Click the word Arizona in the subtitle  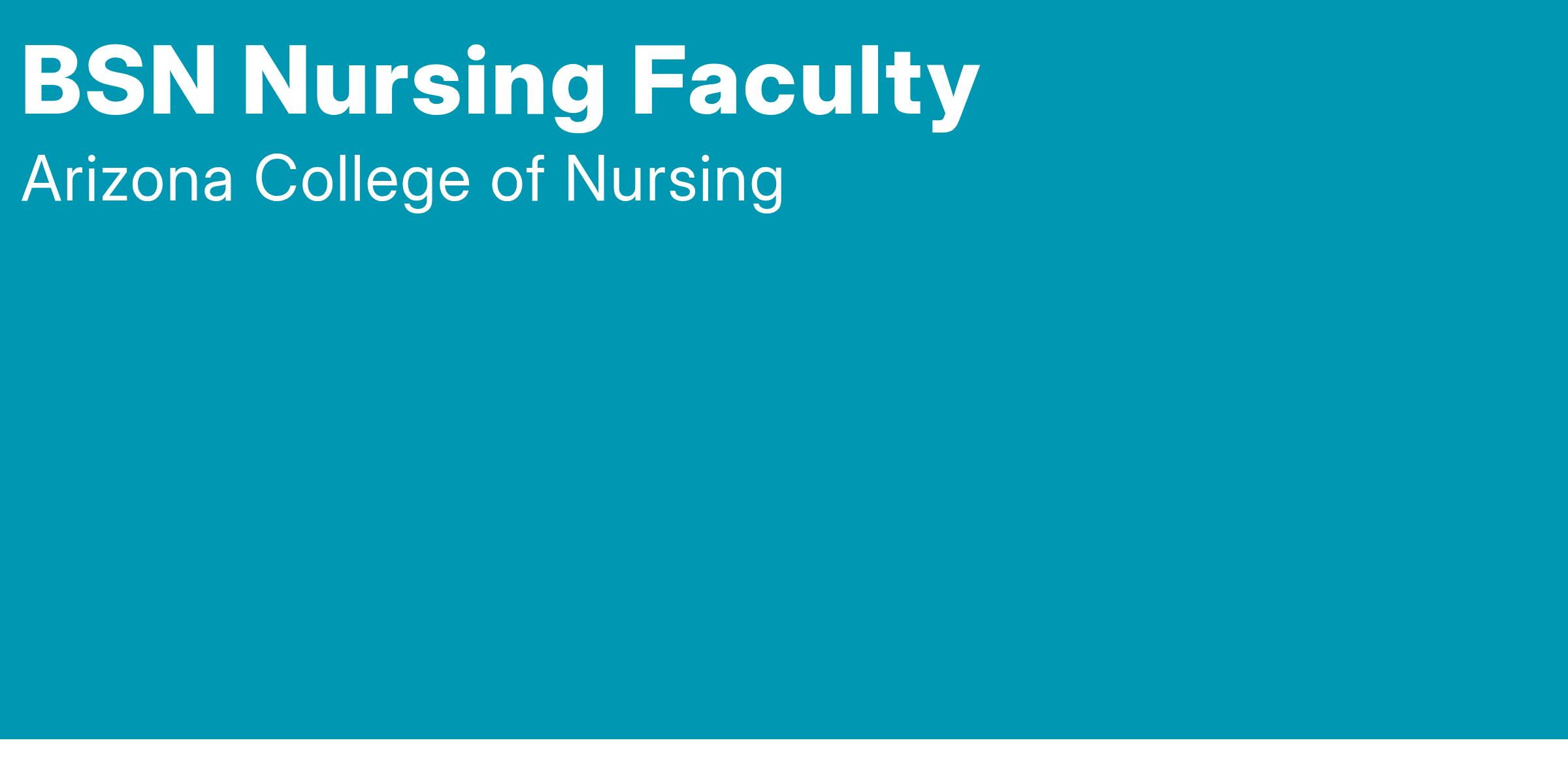(x=127, y=180)
